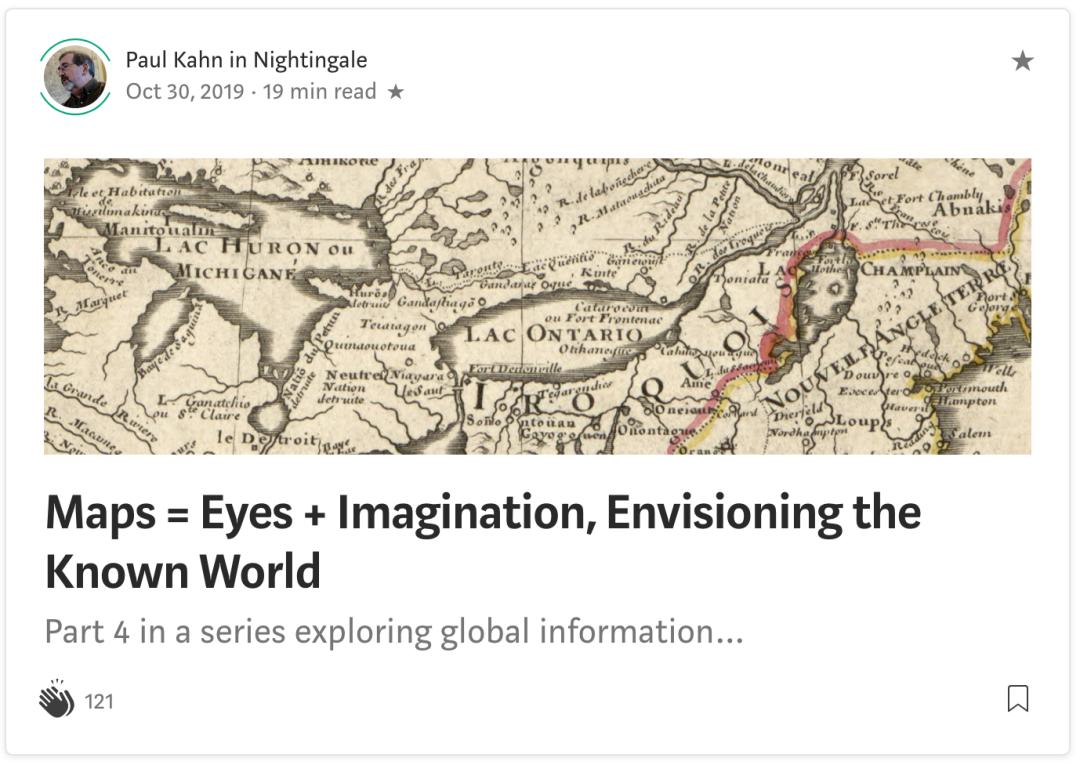View the 121 claps count
Viewport: 1080px width, 765px height.
pos(98,702)
